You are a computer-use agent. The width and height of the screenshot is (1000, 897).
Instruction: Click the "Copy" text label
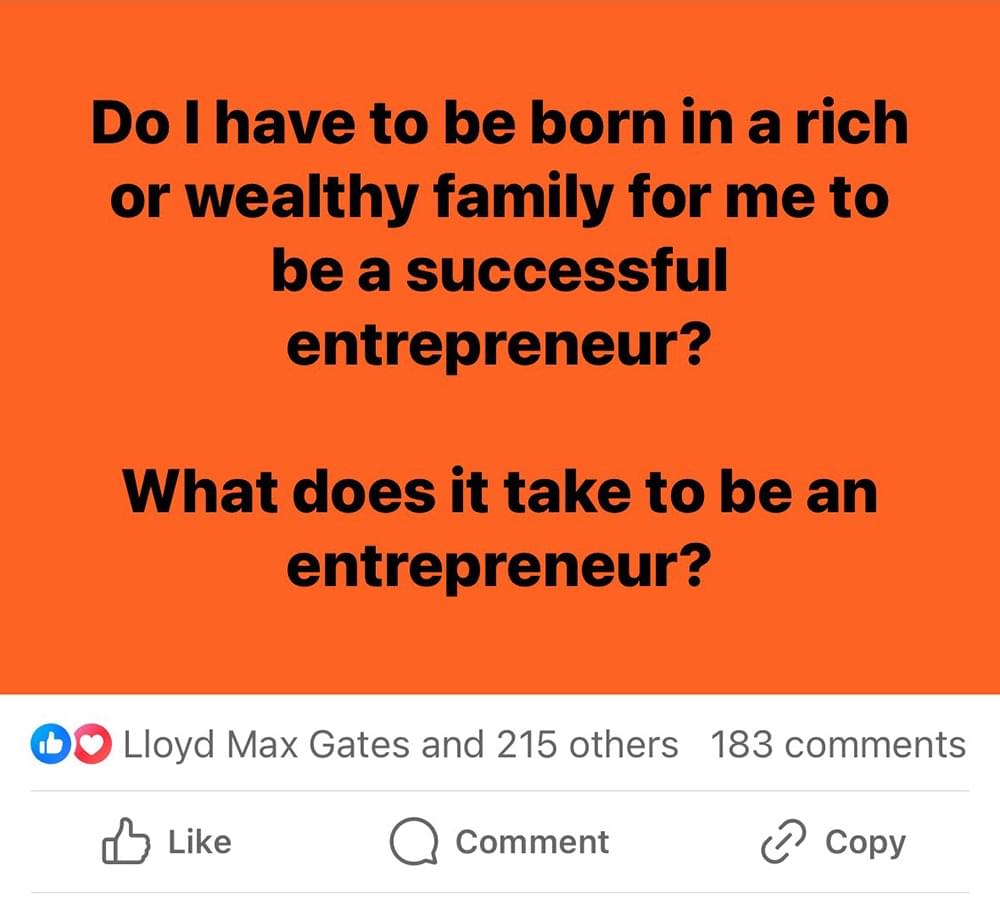(865, 842)
